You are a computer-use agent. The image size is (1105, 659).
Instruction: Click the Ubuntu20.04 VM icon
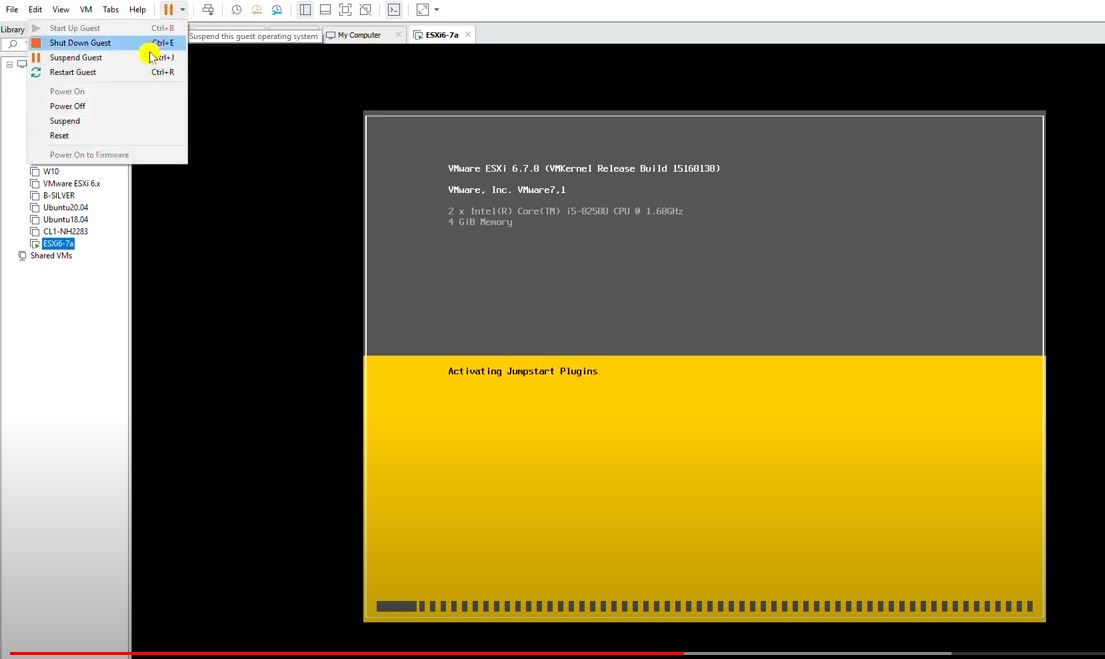point(35,207)
